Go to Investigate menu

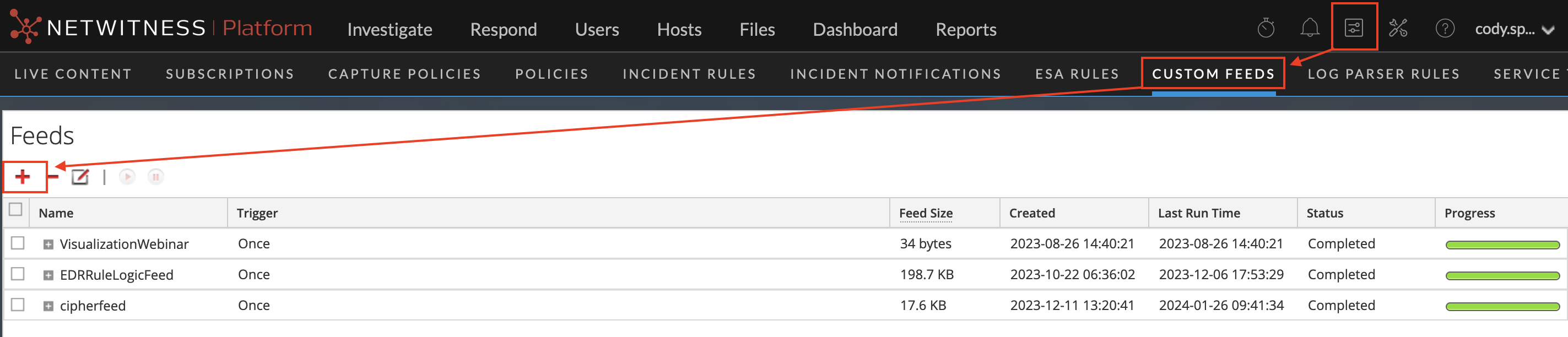coord(390,29)
